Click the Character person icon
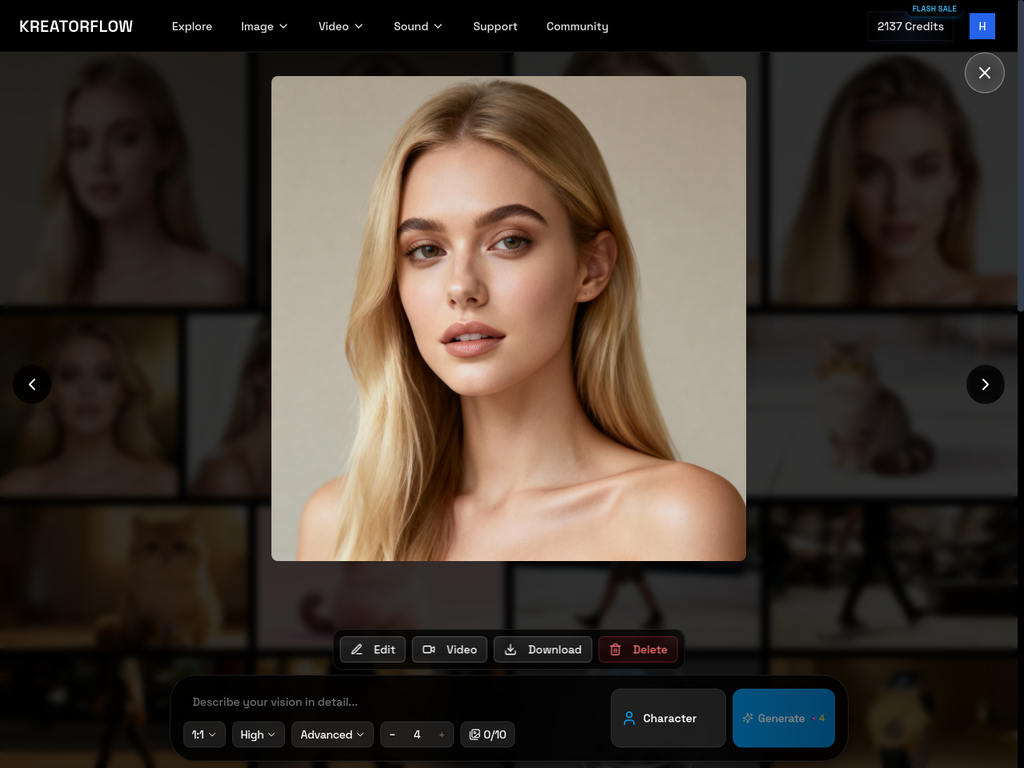 coord(629,718)
